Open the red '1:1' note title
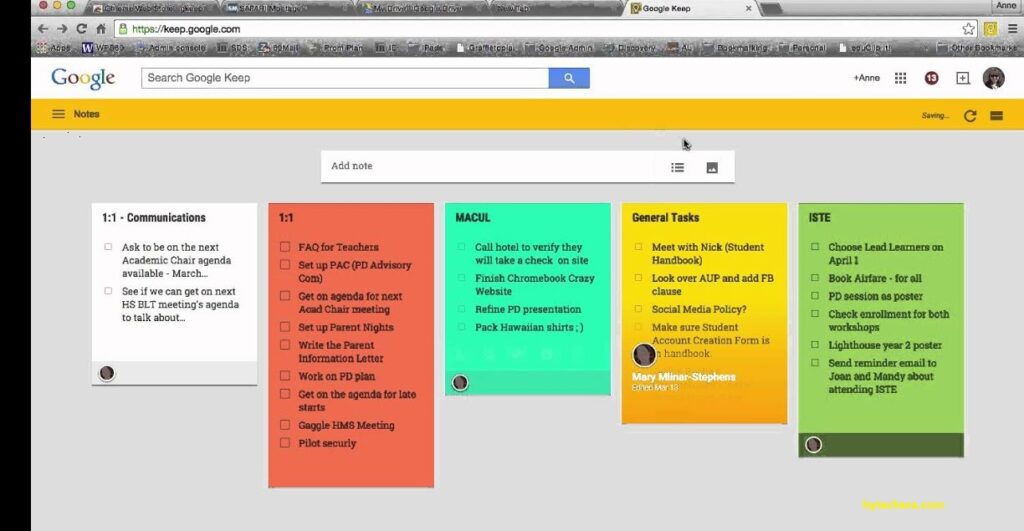 286,217
